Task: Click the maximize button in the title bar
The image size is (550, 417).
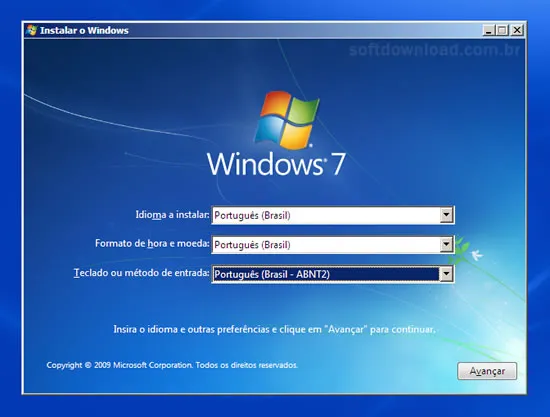Action: coord(502,31)
